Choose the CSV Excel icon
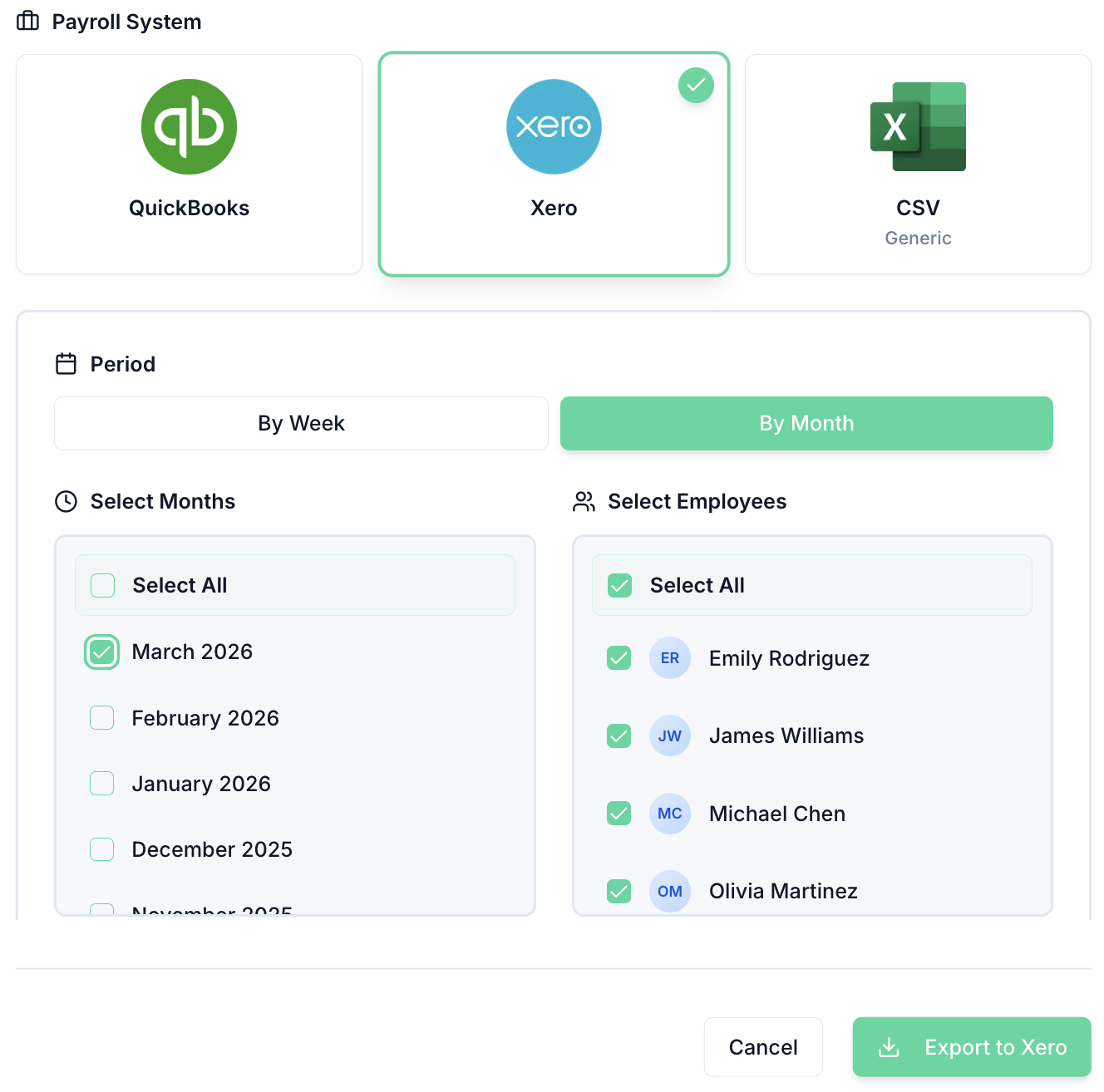Viewport: 1104px width, 1092px height. 918,127
